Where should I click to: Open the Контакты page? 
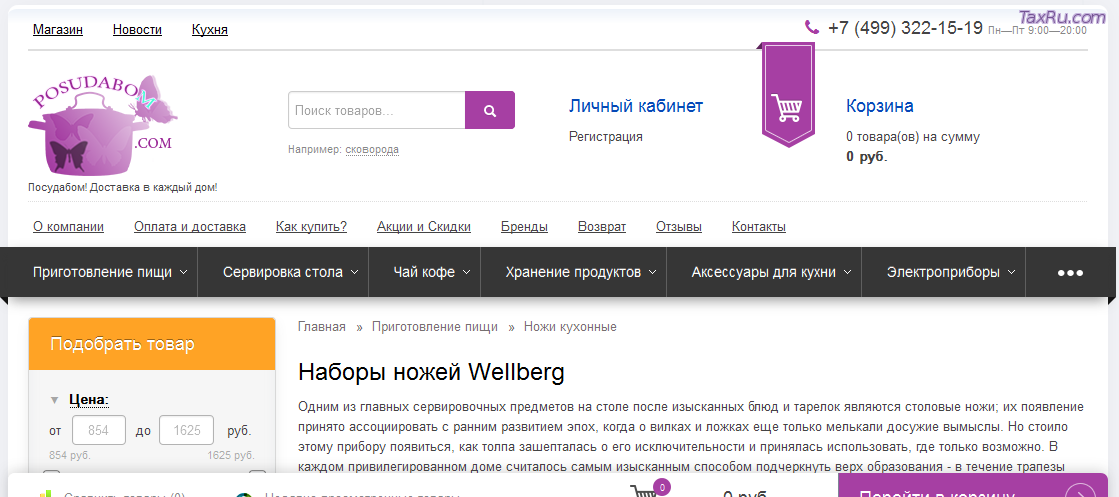pyautogui.click(x=759, y=226)
